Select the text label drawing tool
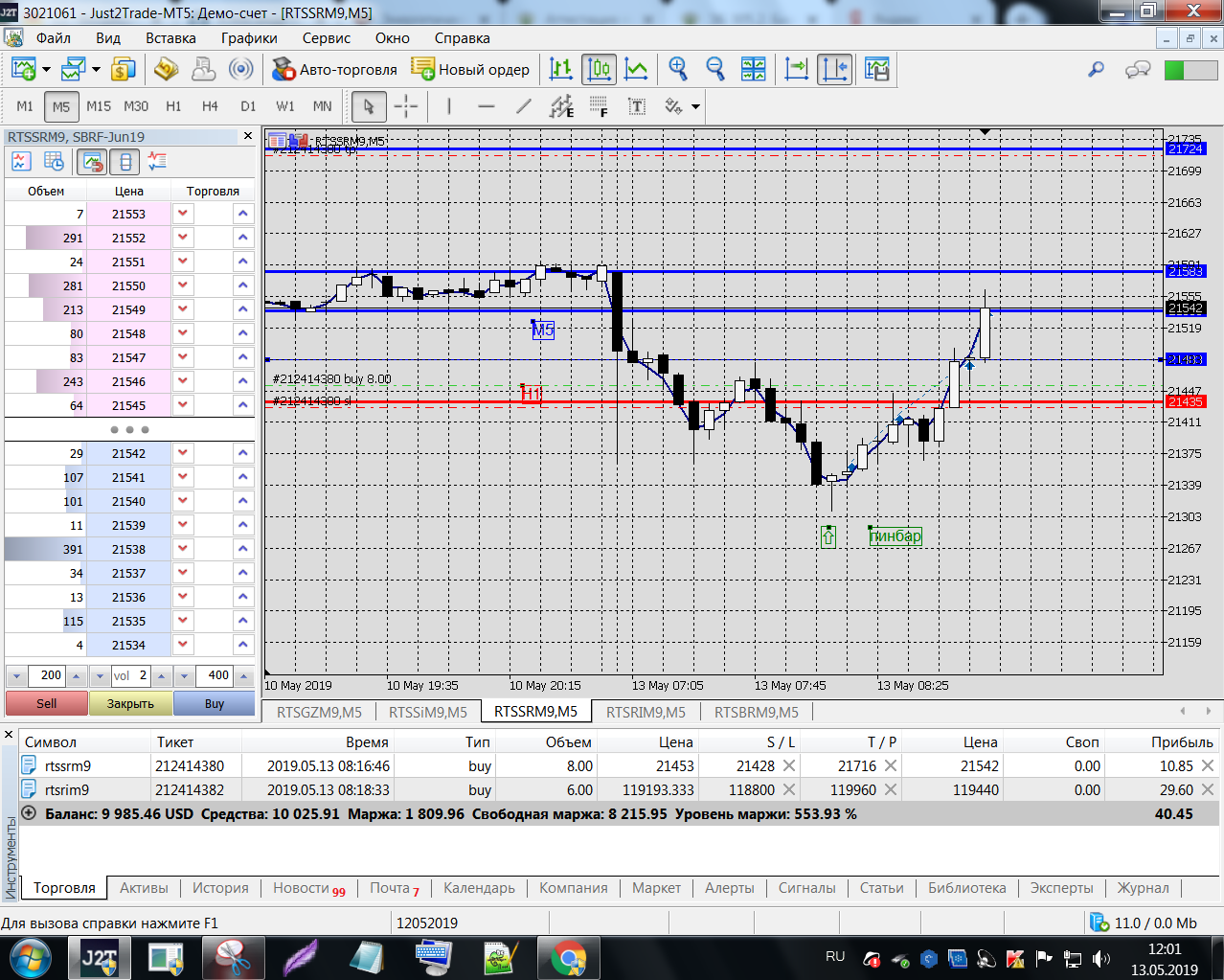 637,106
